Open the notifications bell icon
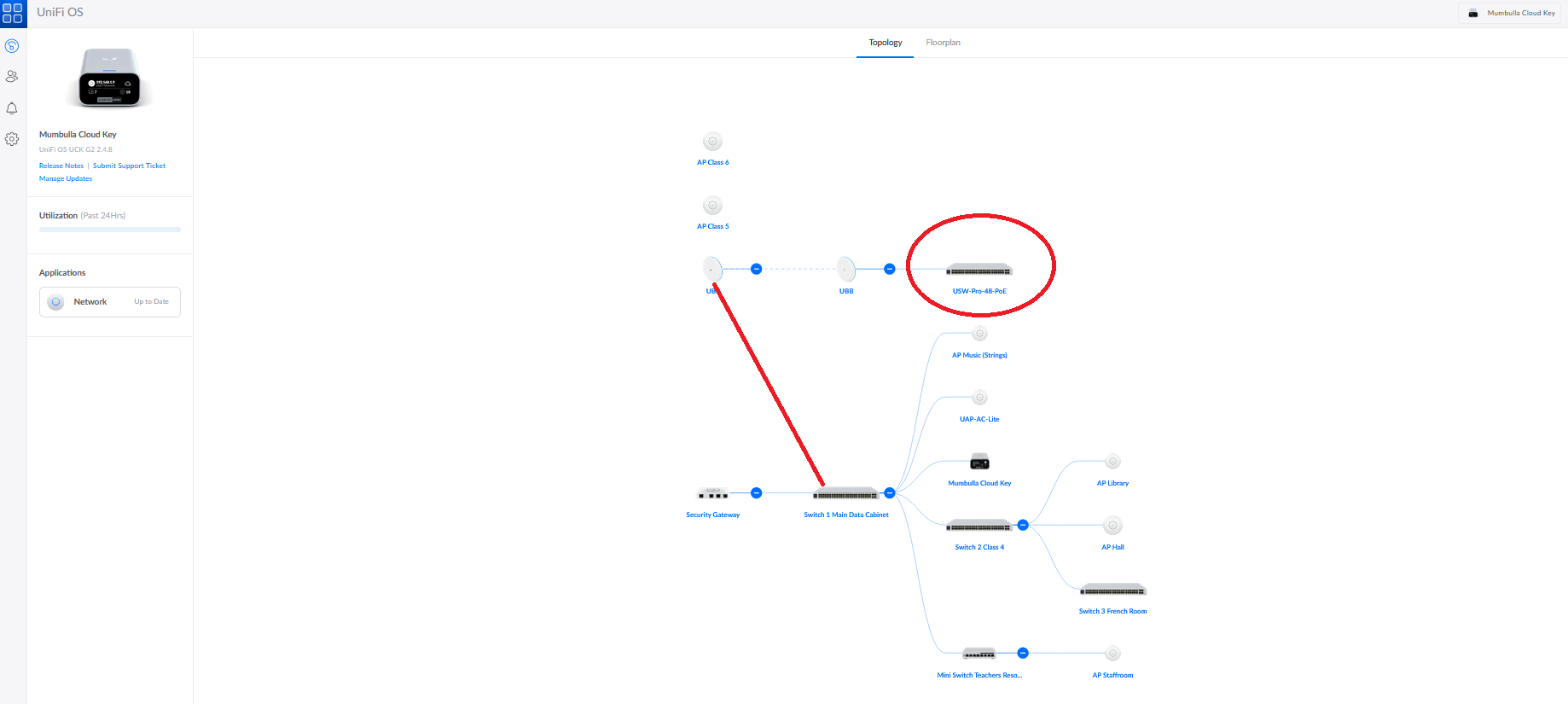Viewport: 1568px width, 704px height. pyautogui.click(x=12, y=108)
